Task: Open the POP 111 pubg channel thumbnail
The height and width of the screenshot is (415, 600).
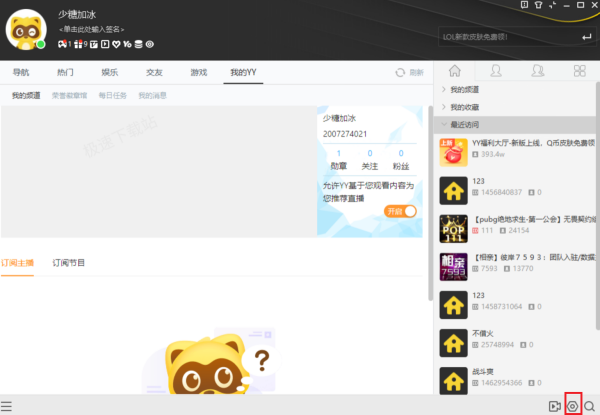Action: tap(453, 229)
